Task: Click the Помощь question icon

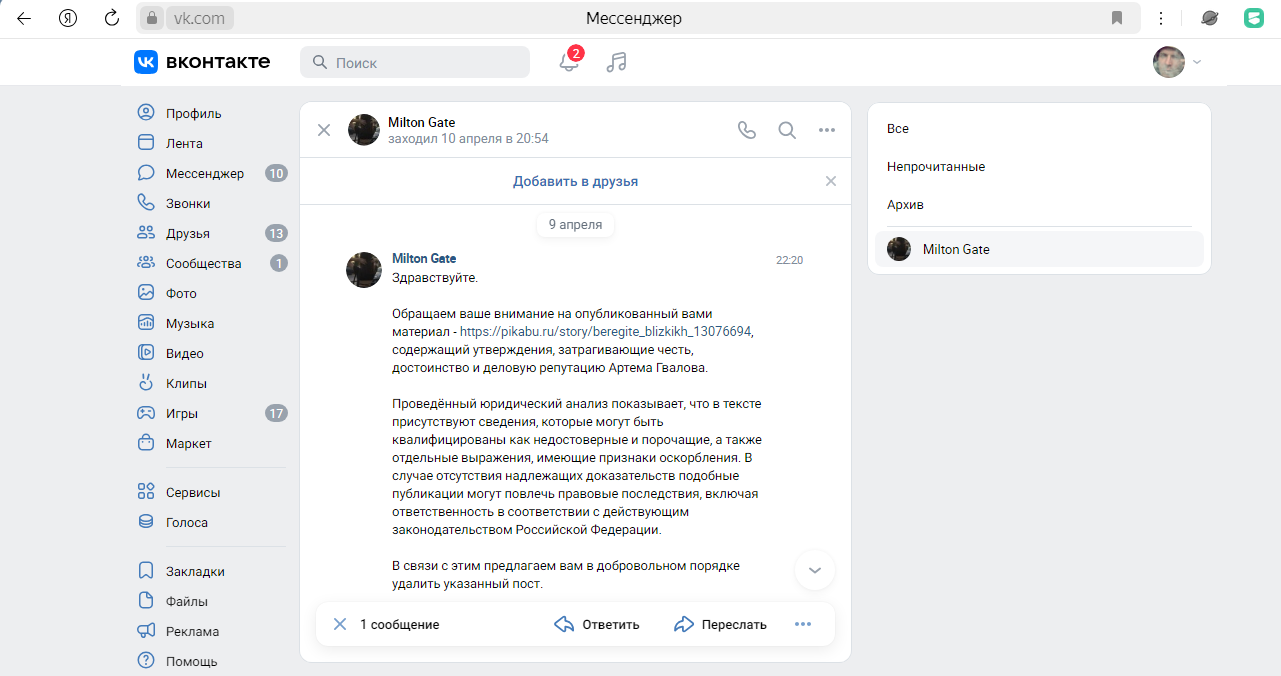Action: click(x=146, y=661)
